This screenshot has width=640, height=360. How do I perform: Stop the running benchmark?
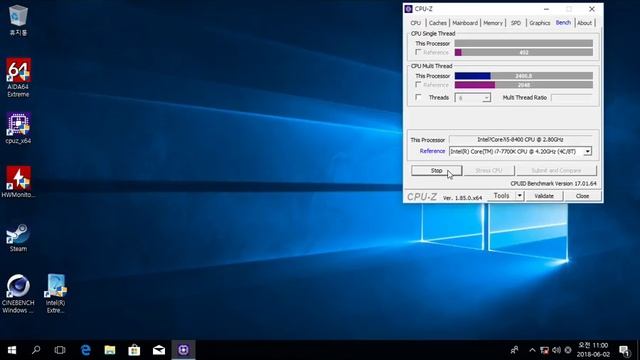pyautogui.click(x=436, y=170)
